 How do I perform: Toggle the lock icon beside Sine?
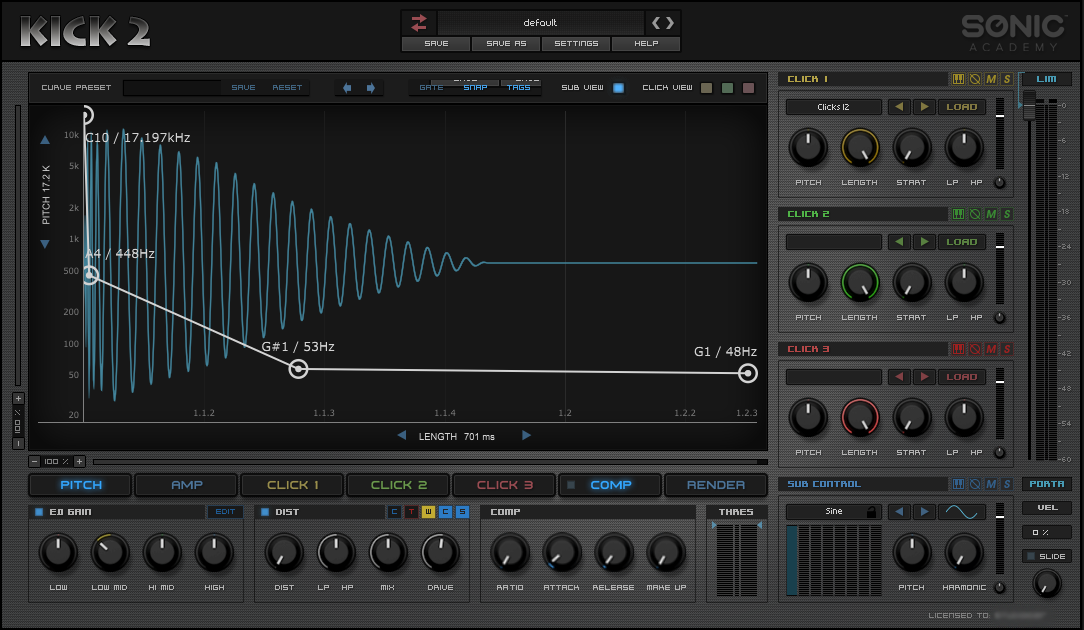(x=871, y=512)
